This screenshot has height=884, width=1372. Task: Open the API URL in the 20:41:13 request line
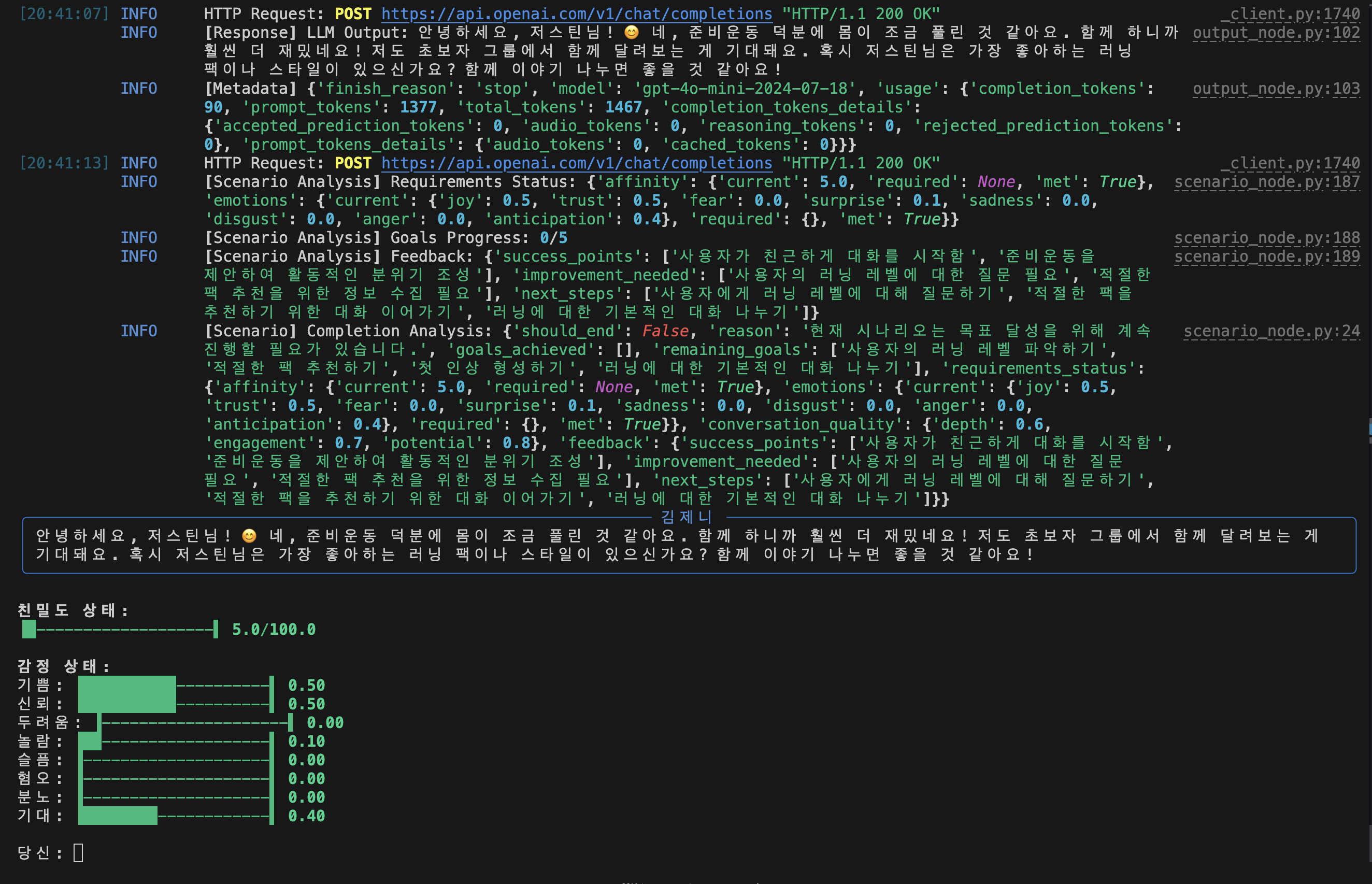tap(576, 163)
